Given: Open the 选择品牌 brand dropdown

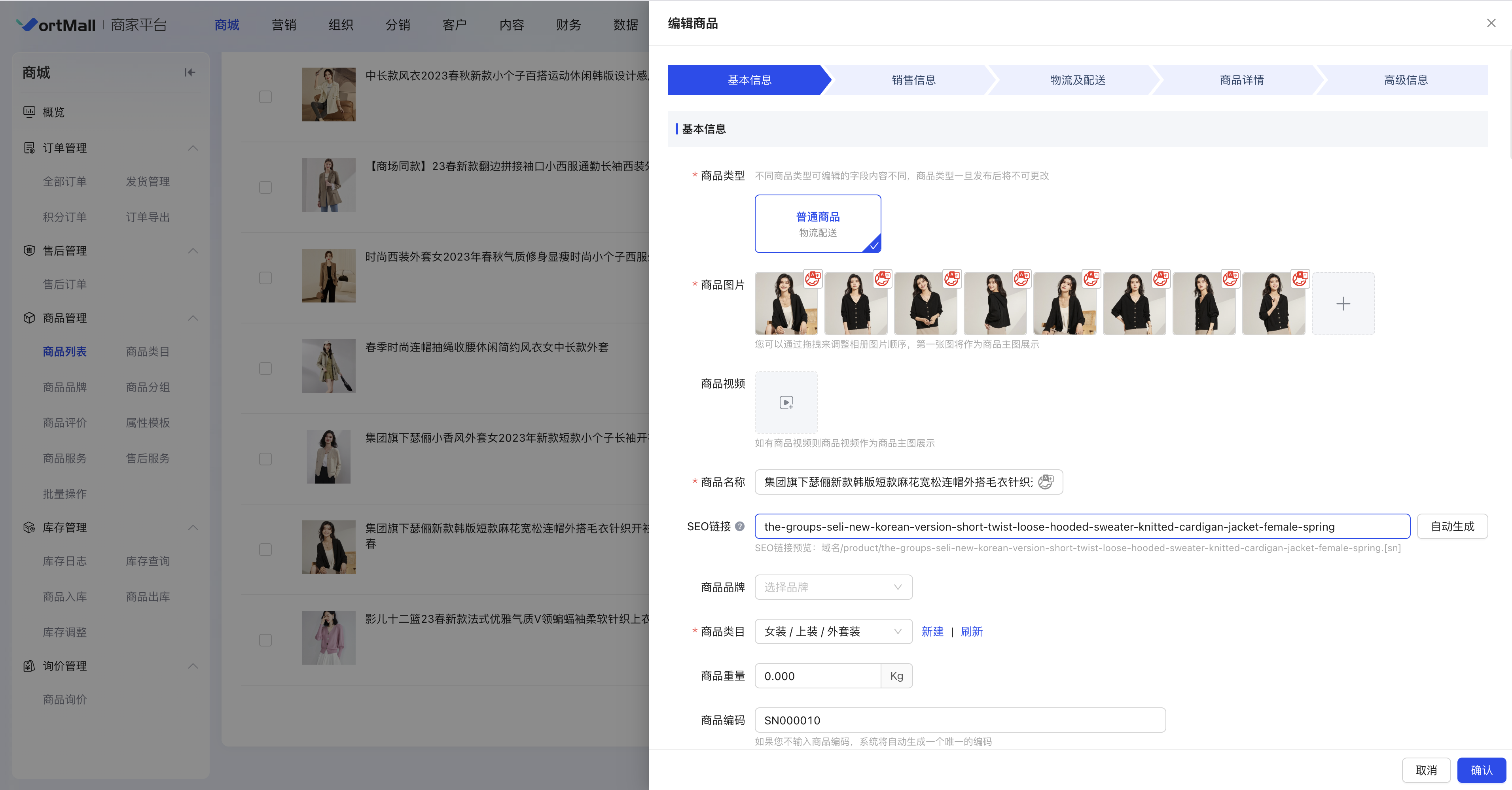Looking at the screenshot, I should point(833,587).
